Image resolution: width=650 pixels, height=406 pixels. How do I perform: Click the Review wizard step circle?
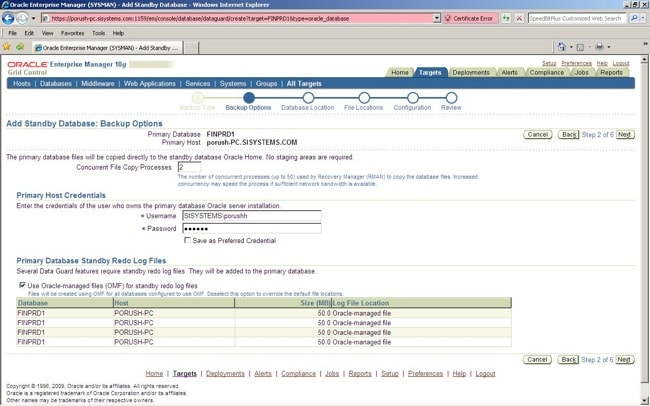pyautogui.click(x=451, y=98)
